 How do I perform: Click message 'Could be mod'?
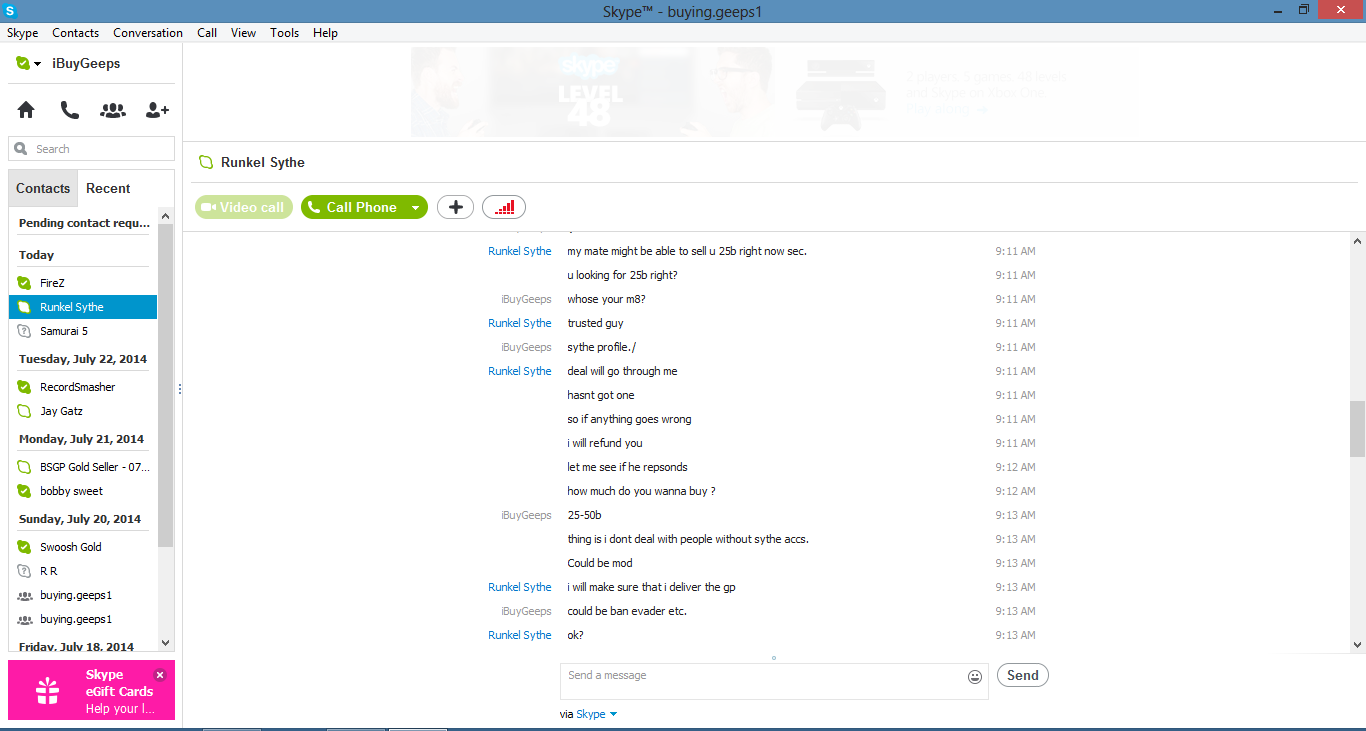click(x=600, y=563)
